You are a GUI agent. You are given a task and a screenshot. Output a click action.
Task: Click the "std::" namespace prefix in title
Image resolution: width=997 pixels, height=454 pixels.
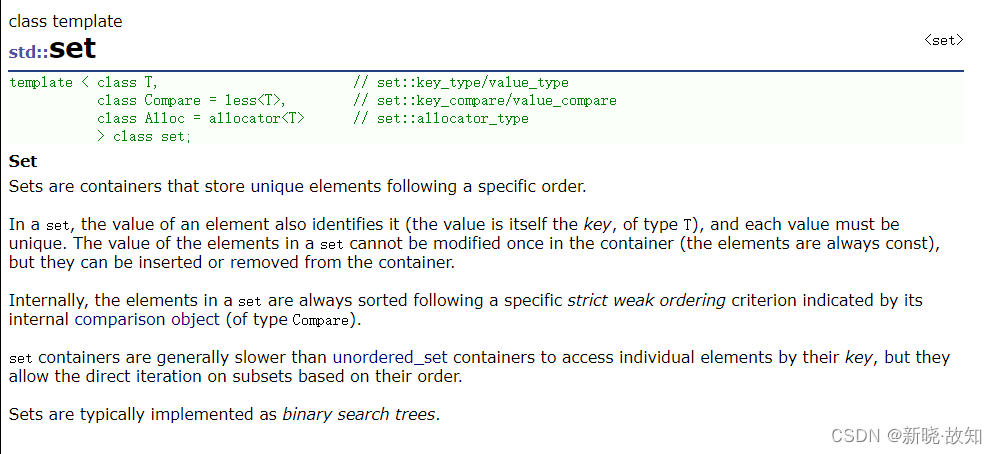click(29, 52)
